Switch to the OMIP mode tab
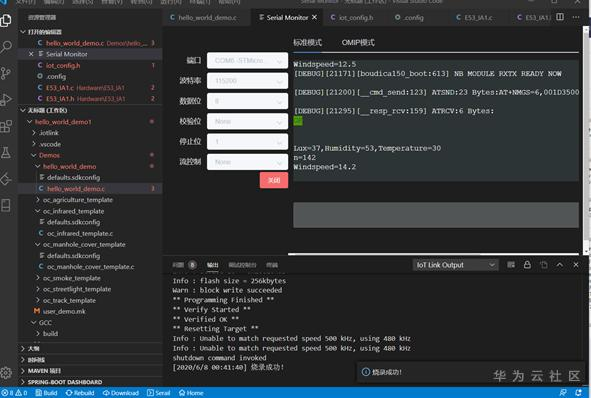Screen dimensions: 591x398 pyautogui.click(x=358, y=42)
